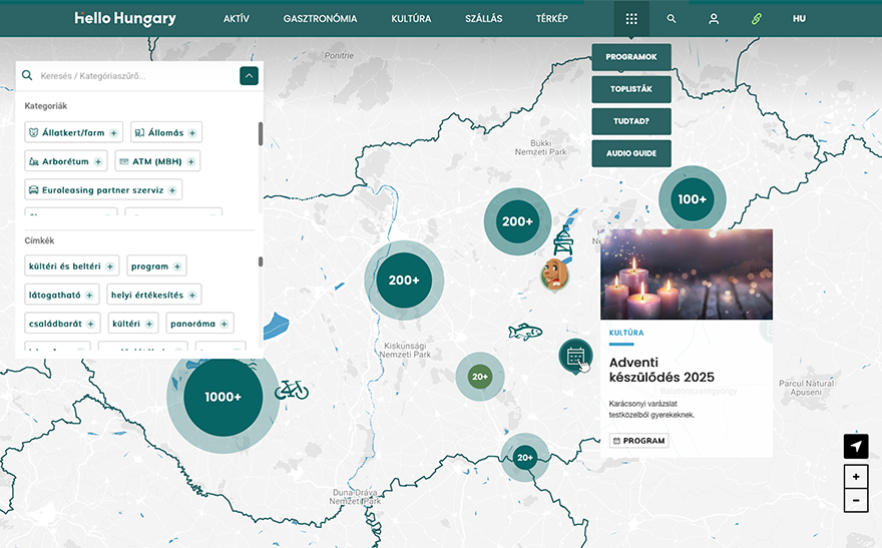The image size is (882, 548).
Task: Click the bicycle icon on the map
Action: point(291,389)
